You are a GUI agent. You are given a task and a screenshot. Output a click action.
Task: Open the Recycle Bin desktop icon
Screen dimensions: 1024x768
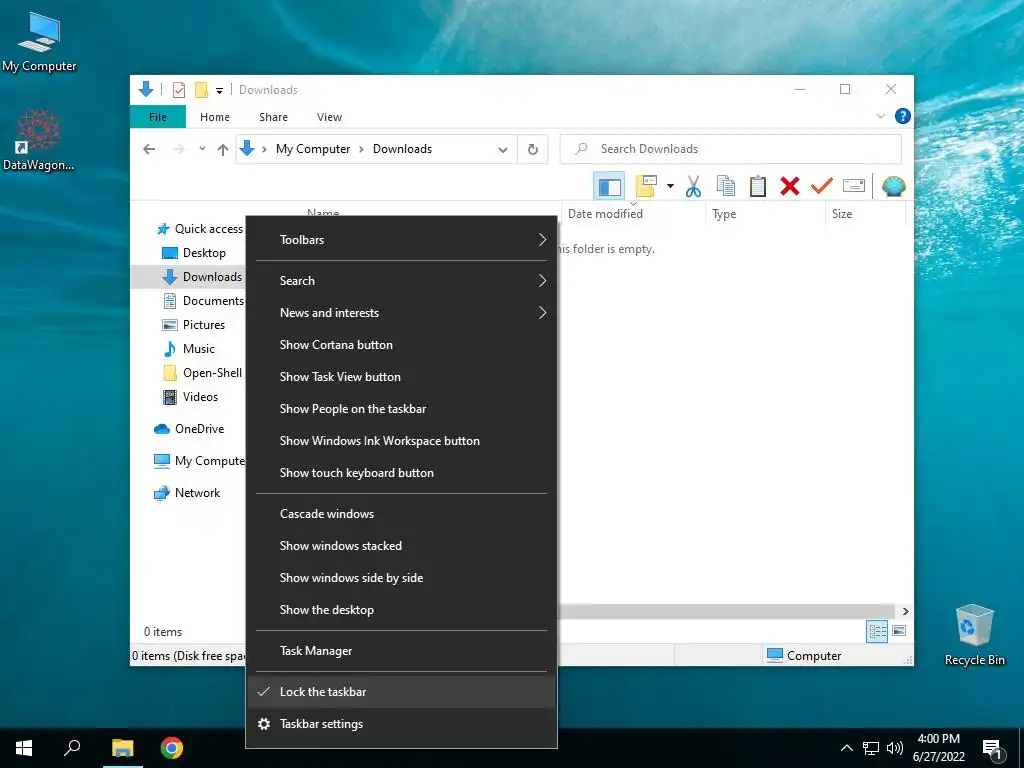coord(974,635)
